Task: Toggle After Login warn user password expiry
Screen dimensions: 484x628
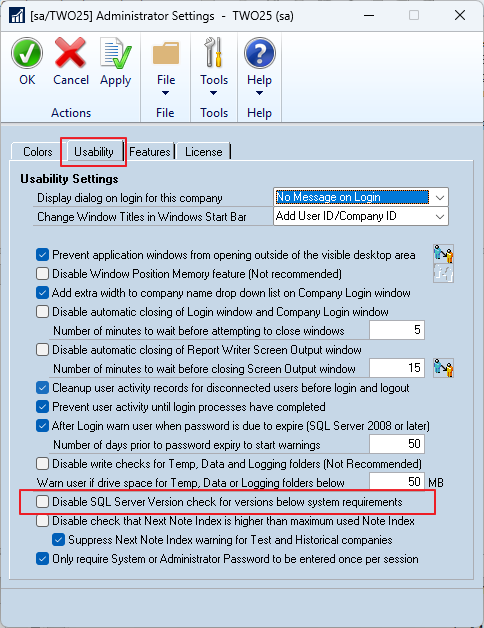Action: 42,426
